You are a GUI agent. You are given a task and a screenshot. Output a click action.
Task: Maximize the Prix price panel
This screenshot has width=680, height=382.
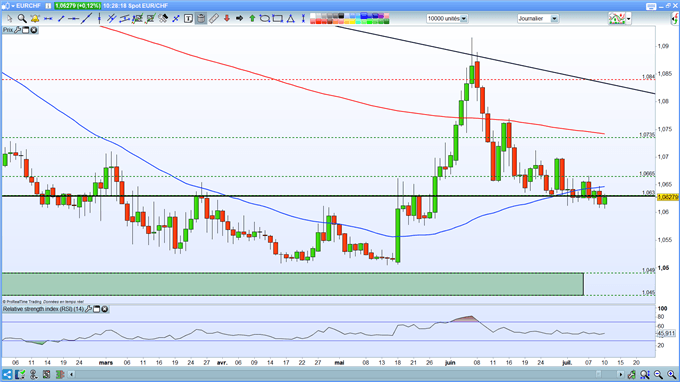pos(26,30)
